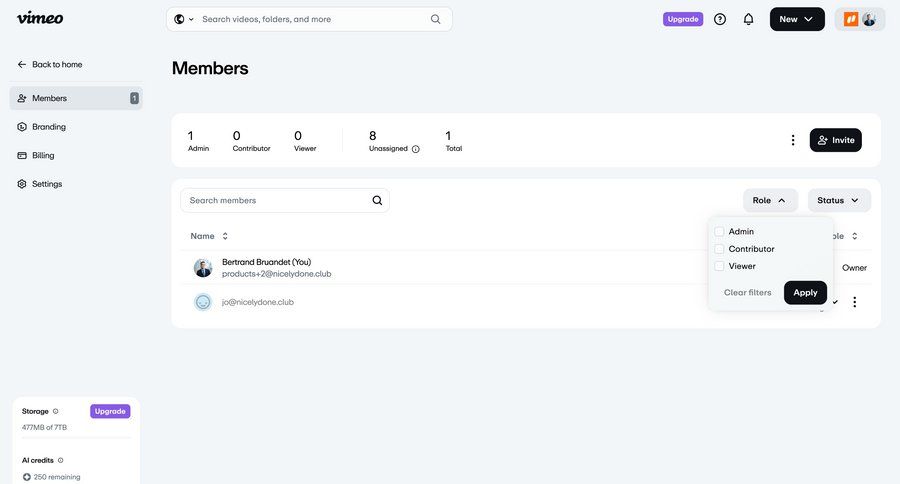900x484 pixels.
Task: Click the Unassigned info icon
Action: [416, 149]
